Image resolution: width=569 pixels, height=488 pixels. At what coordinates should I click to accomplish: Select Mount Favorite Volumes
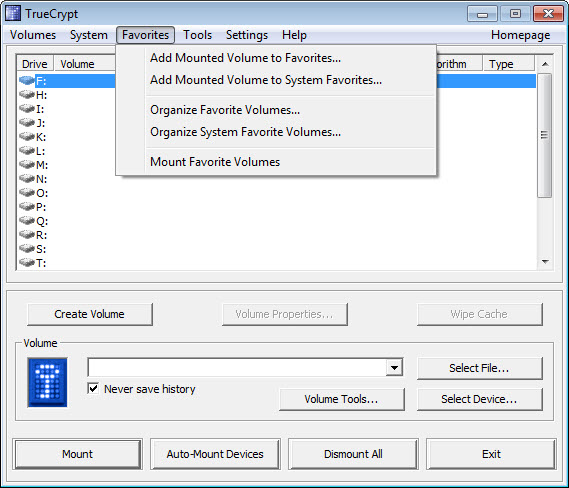pyautogui.click(x=276, y=161)
